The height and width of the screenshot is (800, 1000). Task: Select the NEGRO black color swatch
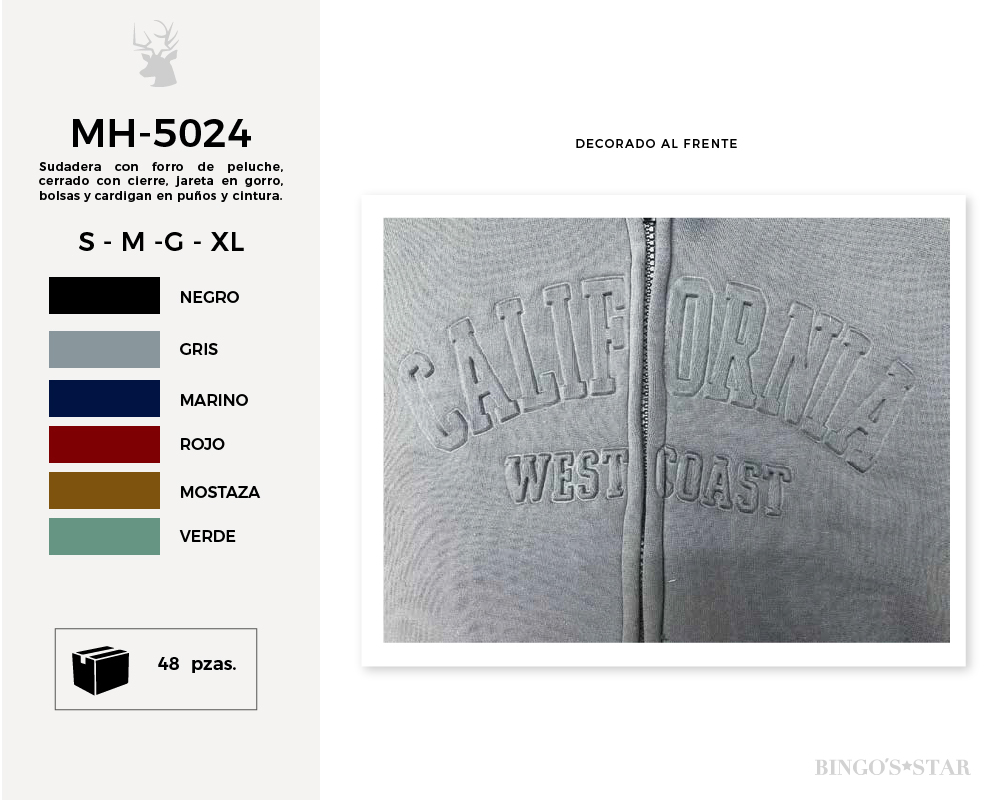pyautogui.click(x=105, y=295)
